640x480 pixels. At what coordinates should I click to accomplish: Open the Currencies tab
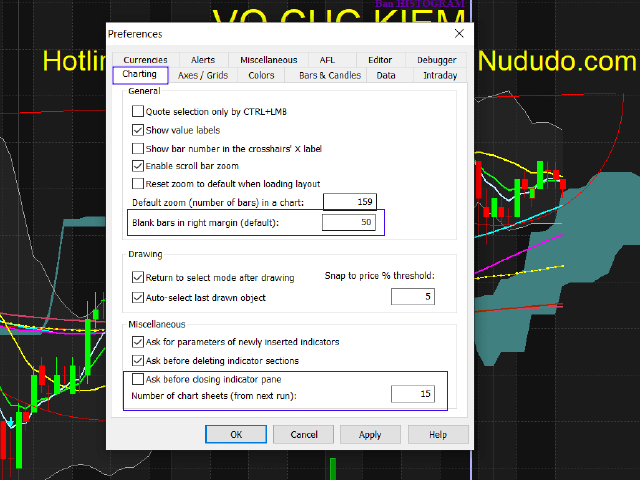tap(145, 60)
